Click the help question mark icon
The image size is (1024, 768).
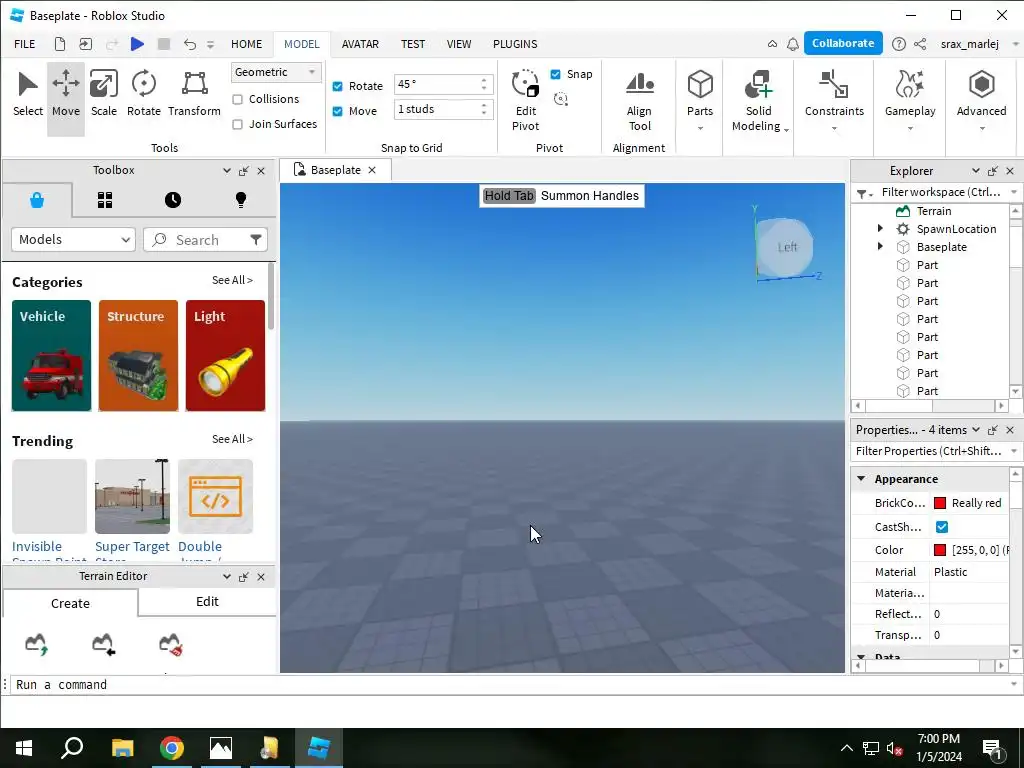899,44
